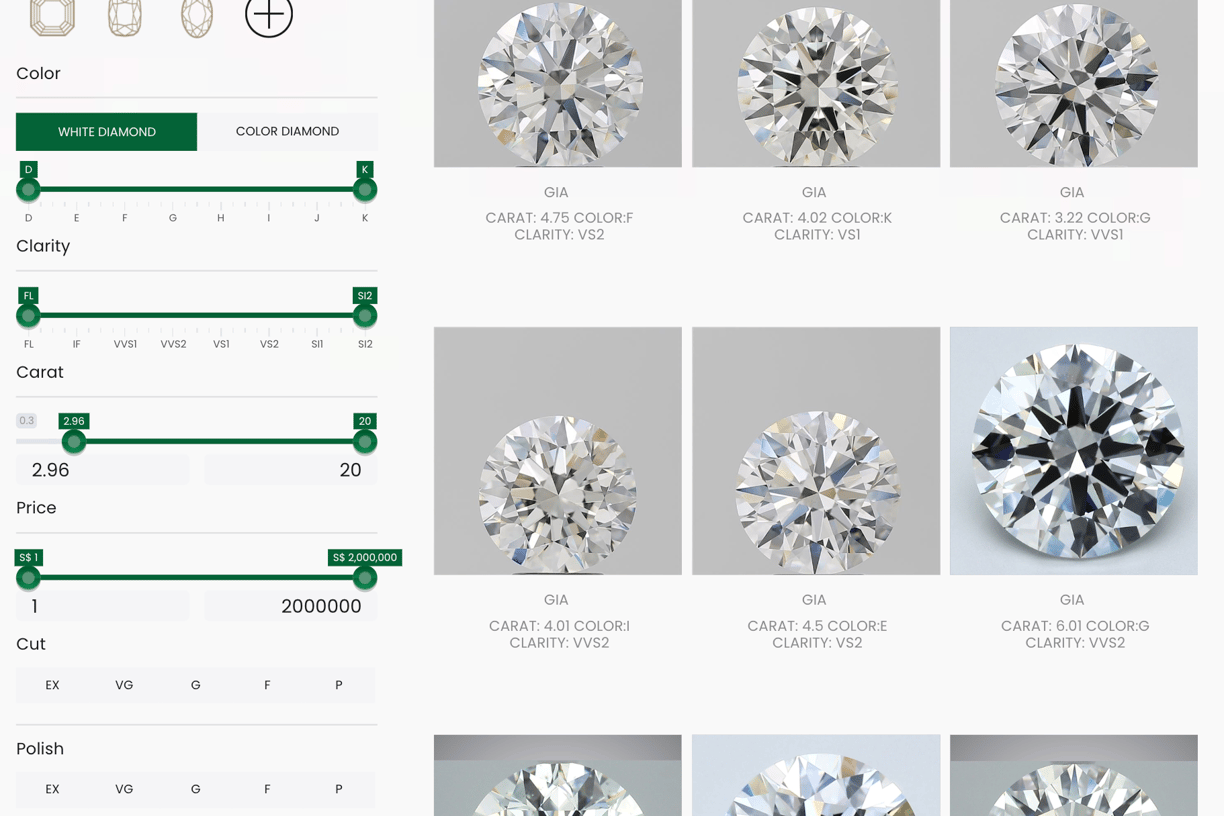Switch to White Diamond tab
The image size is (1224, 816).
[x=106, y=131]
